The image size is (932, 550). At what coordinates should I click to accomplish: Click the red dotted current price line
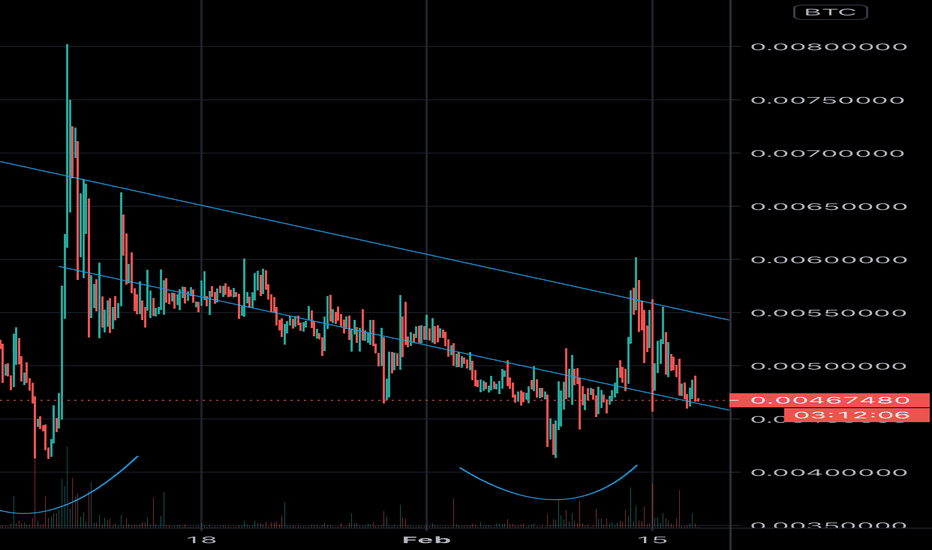point(364,400)
